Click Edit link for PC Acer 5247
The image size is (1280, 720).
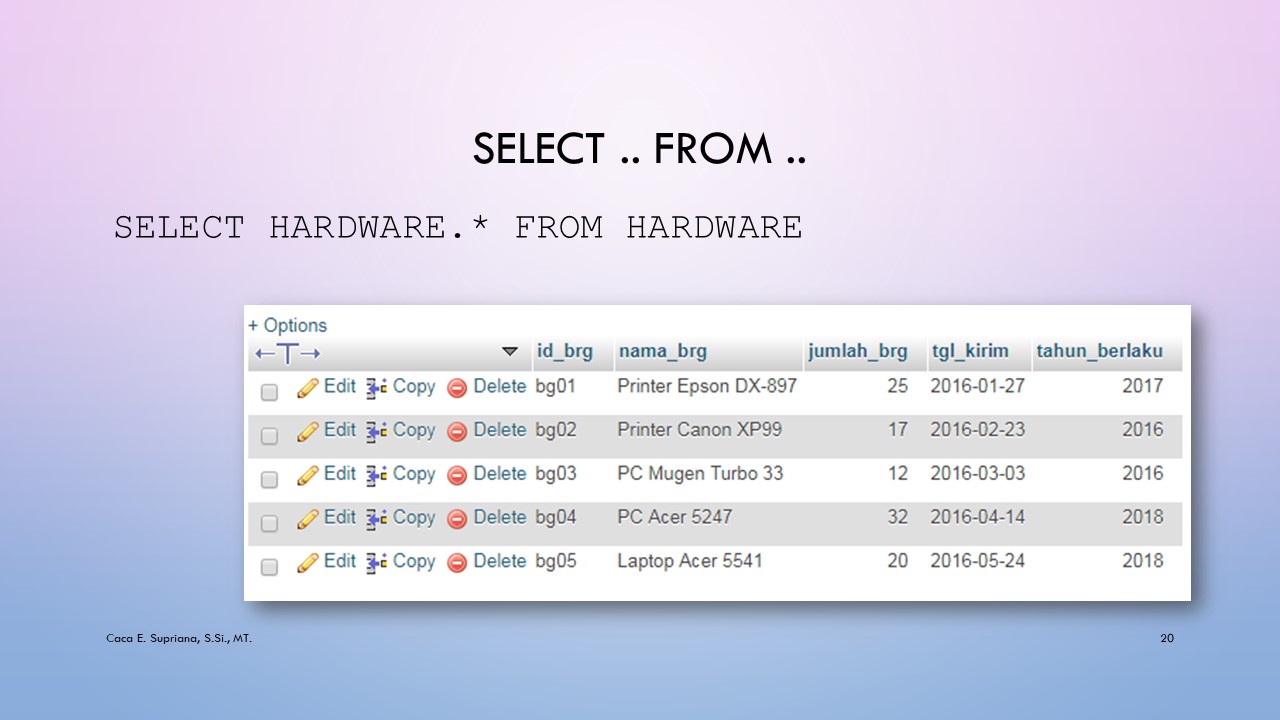[340, 517]
